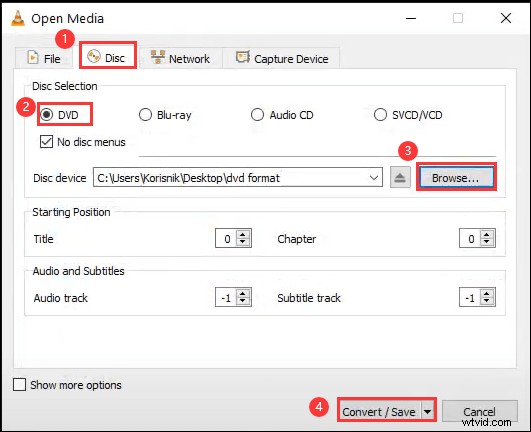The height and width of the screenshot is (432, 531).
Task: Minimize the Open Media window
Action: point(411,18)
